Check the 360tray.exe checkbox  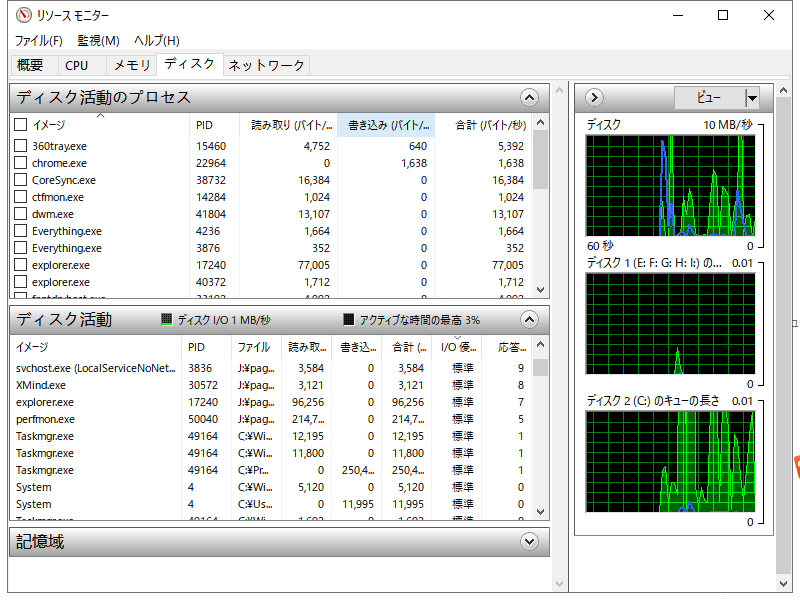(20, 146)
